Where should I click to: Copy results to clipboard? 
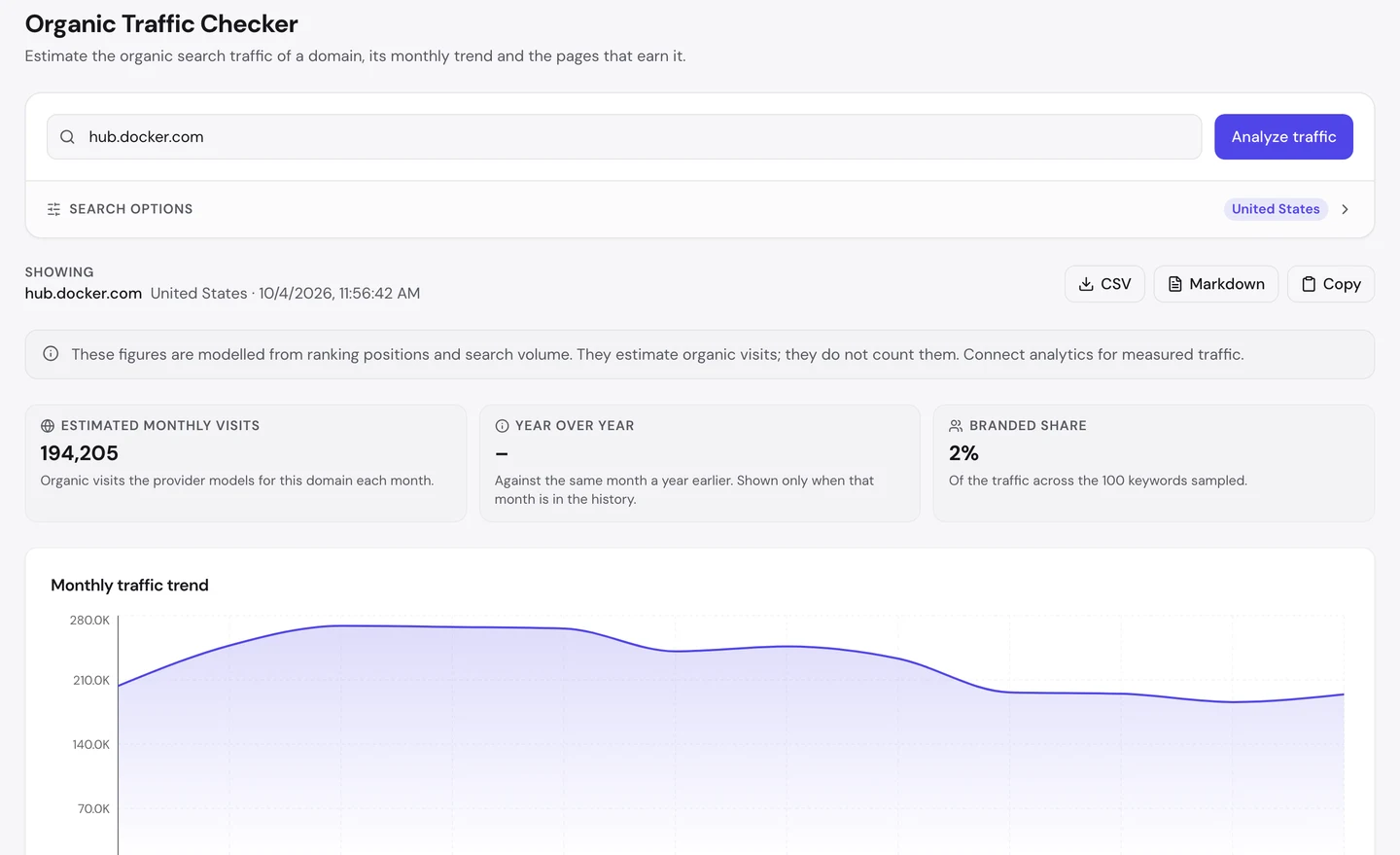[1331, 284]
